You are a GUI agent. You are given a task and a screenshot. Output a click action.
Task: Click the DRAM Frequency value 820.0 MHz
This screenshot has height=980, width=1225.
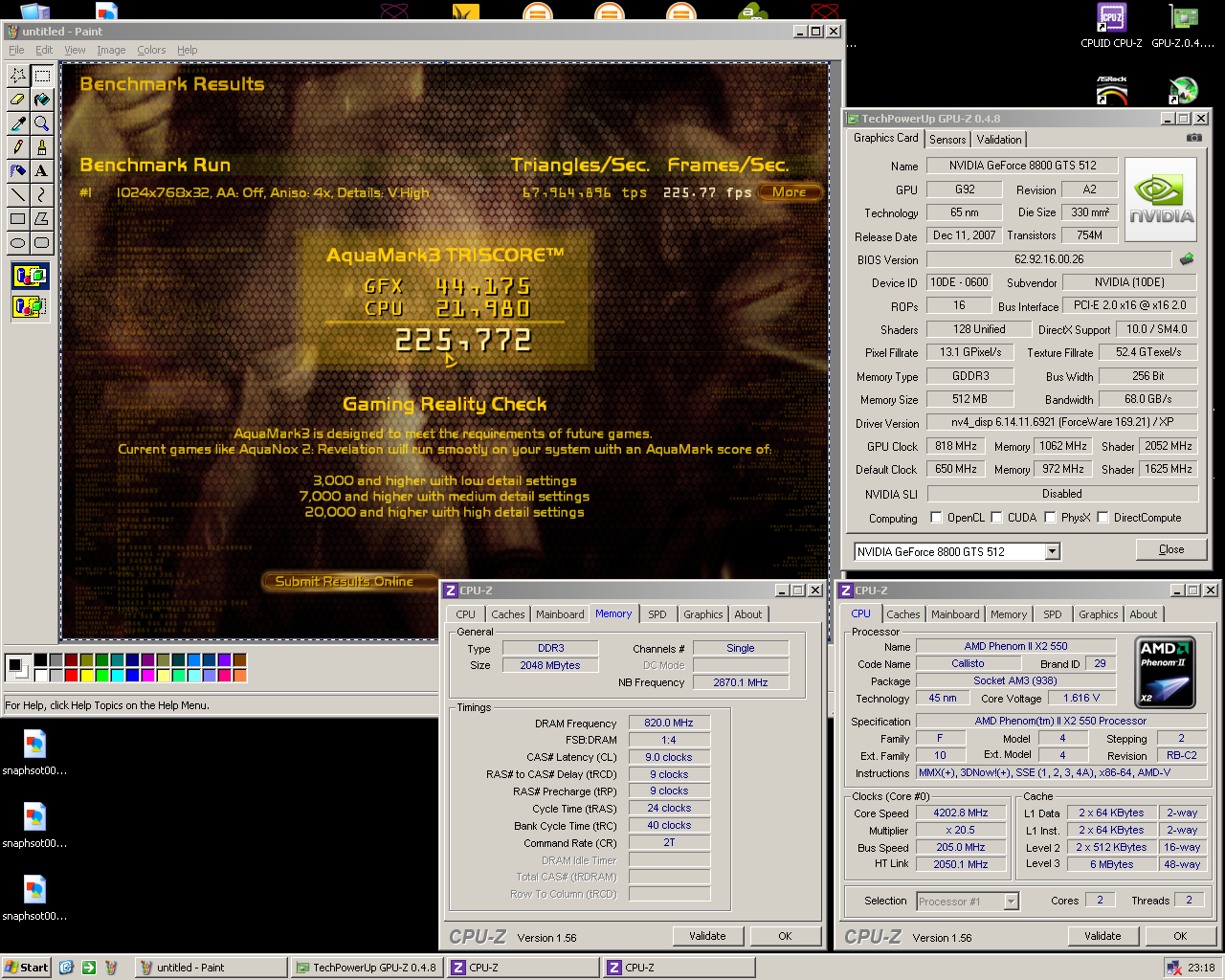tap(669, 724)
